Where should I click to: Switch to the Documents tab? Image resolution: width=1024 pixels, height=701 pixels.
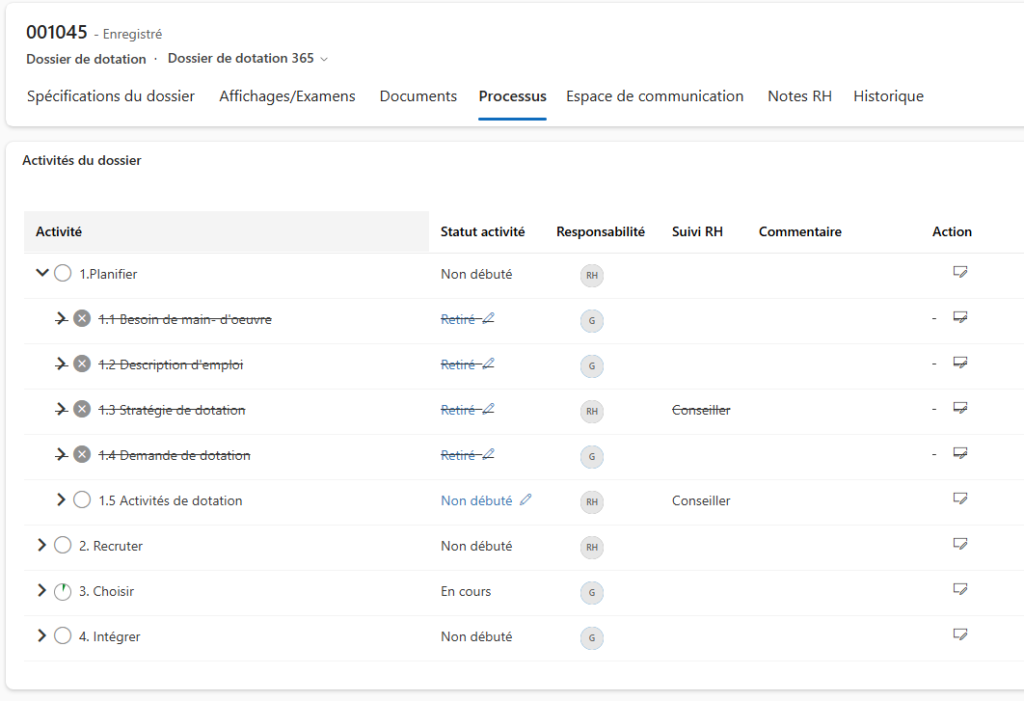click(418, 96)
